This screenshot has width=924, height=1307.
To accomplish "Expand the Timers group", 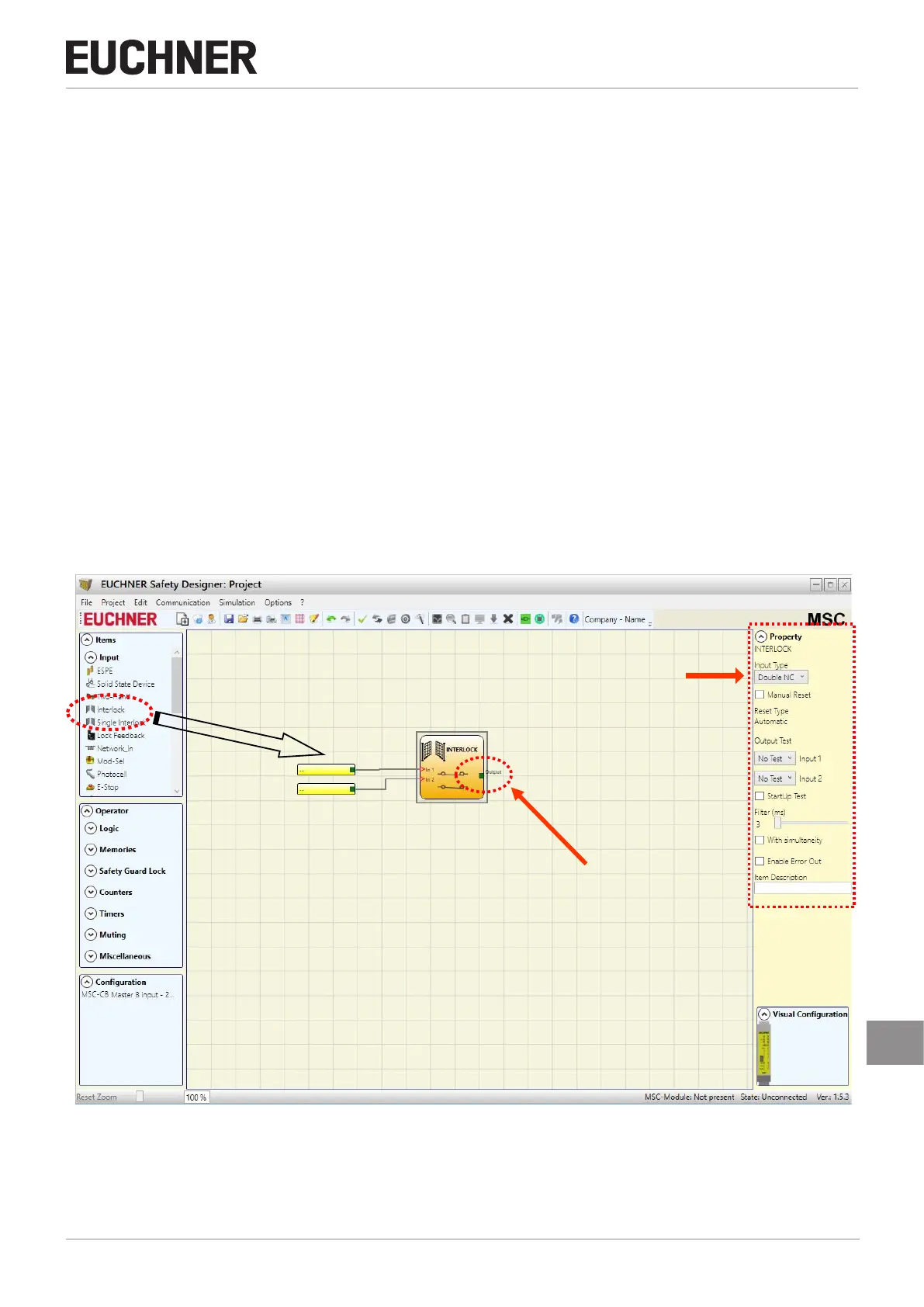I will point(91,914).
